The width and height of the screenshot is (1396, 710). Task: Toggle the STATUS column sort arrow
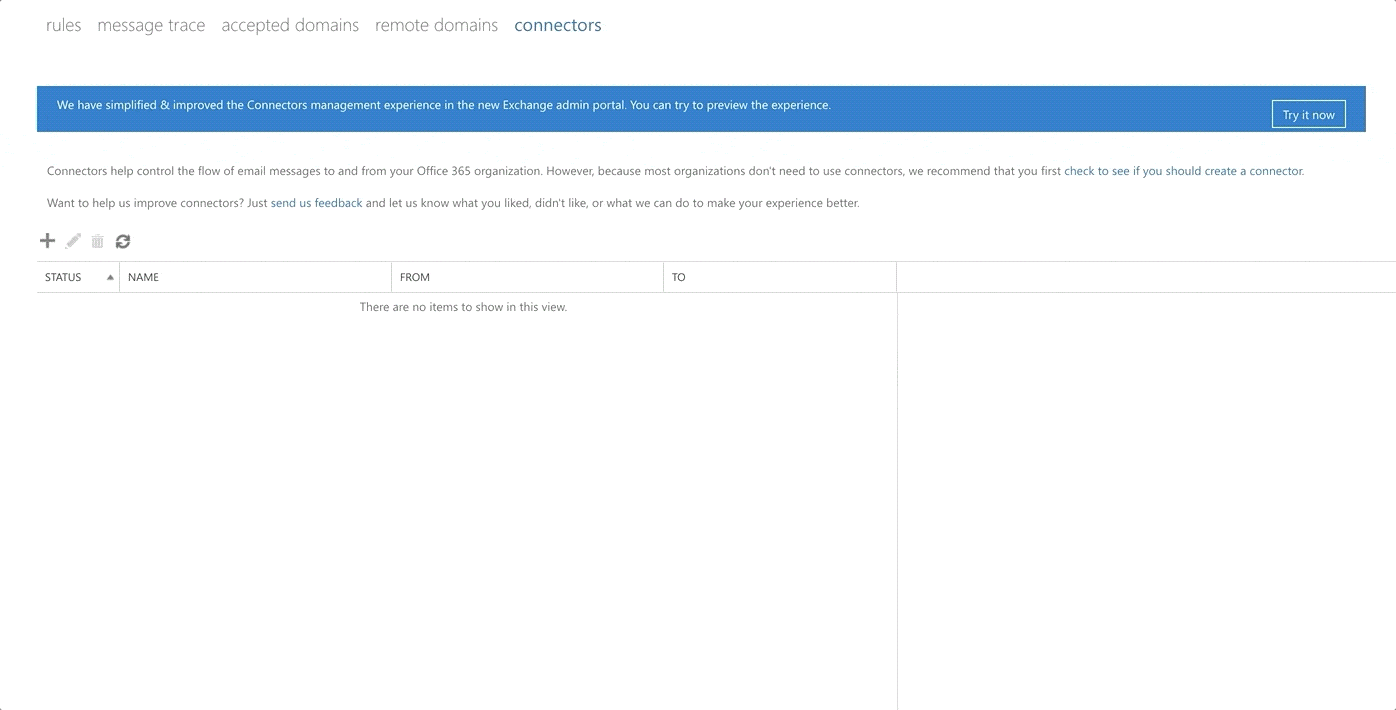[x=110, y=277]
